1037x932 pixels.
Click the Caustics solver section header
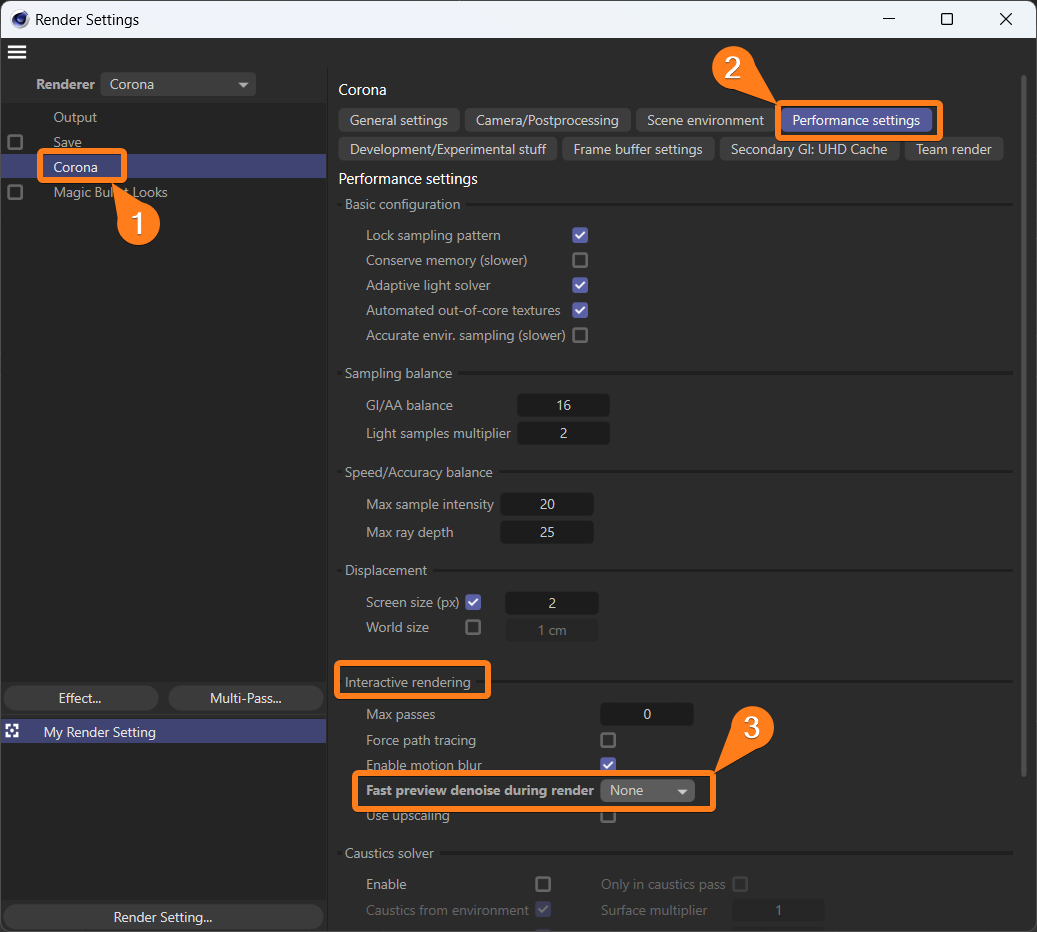[389, 853]
